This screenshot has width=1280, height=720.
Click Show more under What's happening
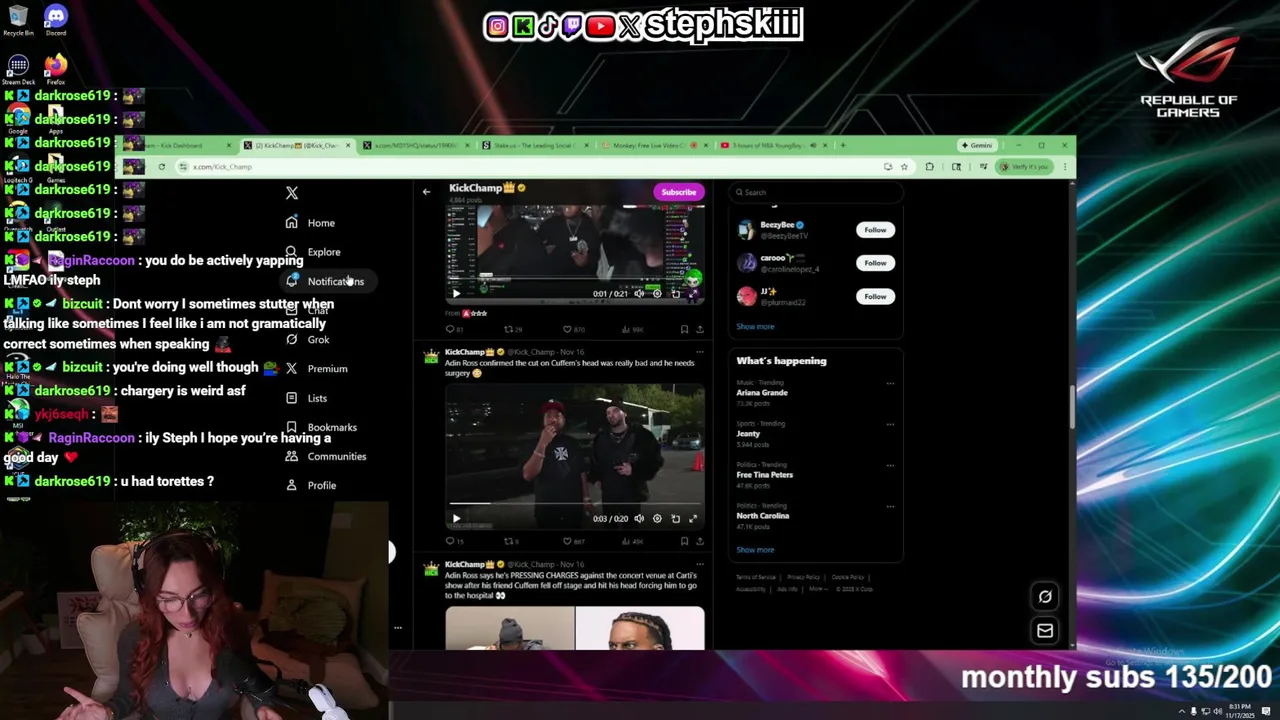[x=755, y=550]
